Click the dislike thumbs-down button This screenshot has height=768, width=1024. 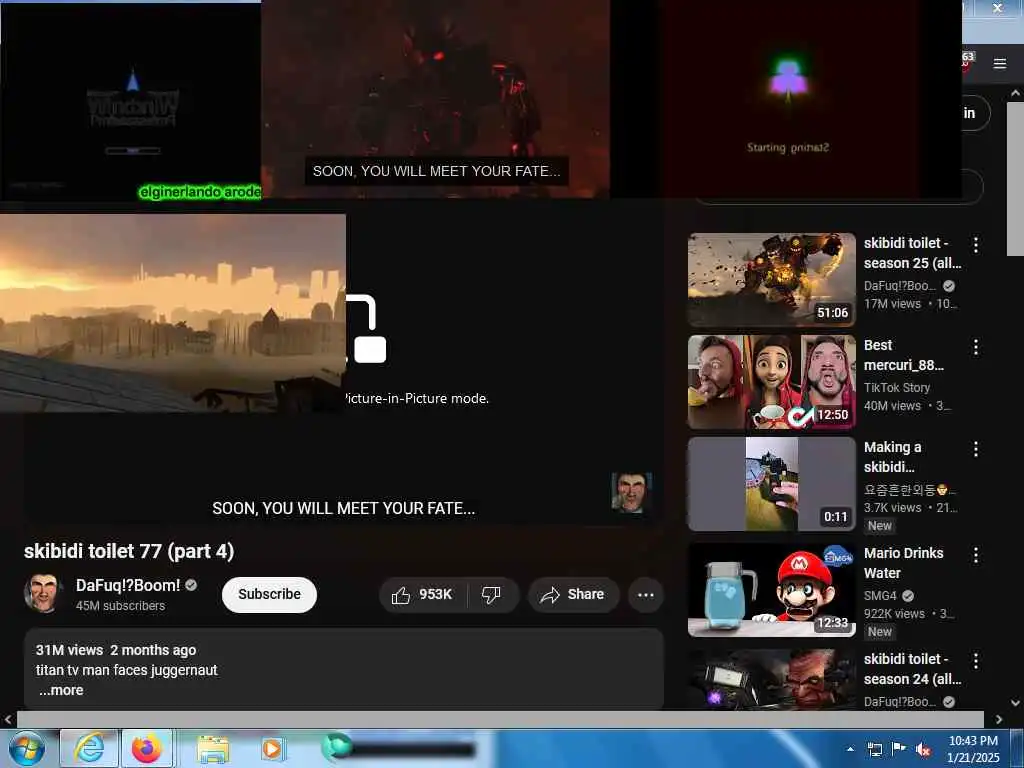coord(492,594)
